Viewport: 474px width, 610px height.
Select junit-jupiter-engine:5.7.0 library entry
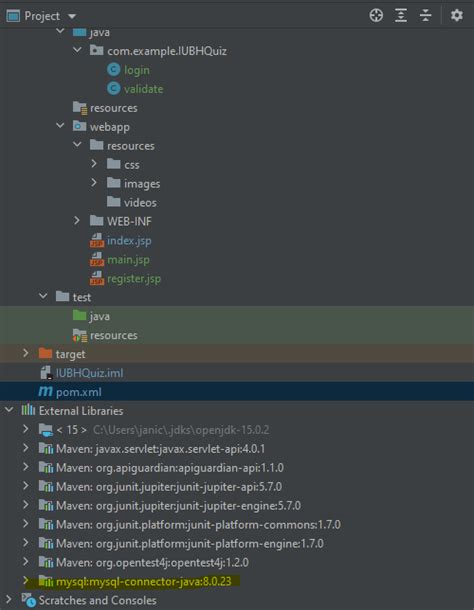[x=178, y=506]
